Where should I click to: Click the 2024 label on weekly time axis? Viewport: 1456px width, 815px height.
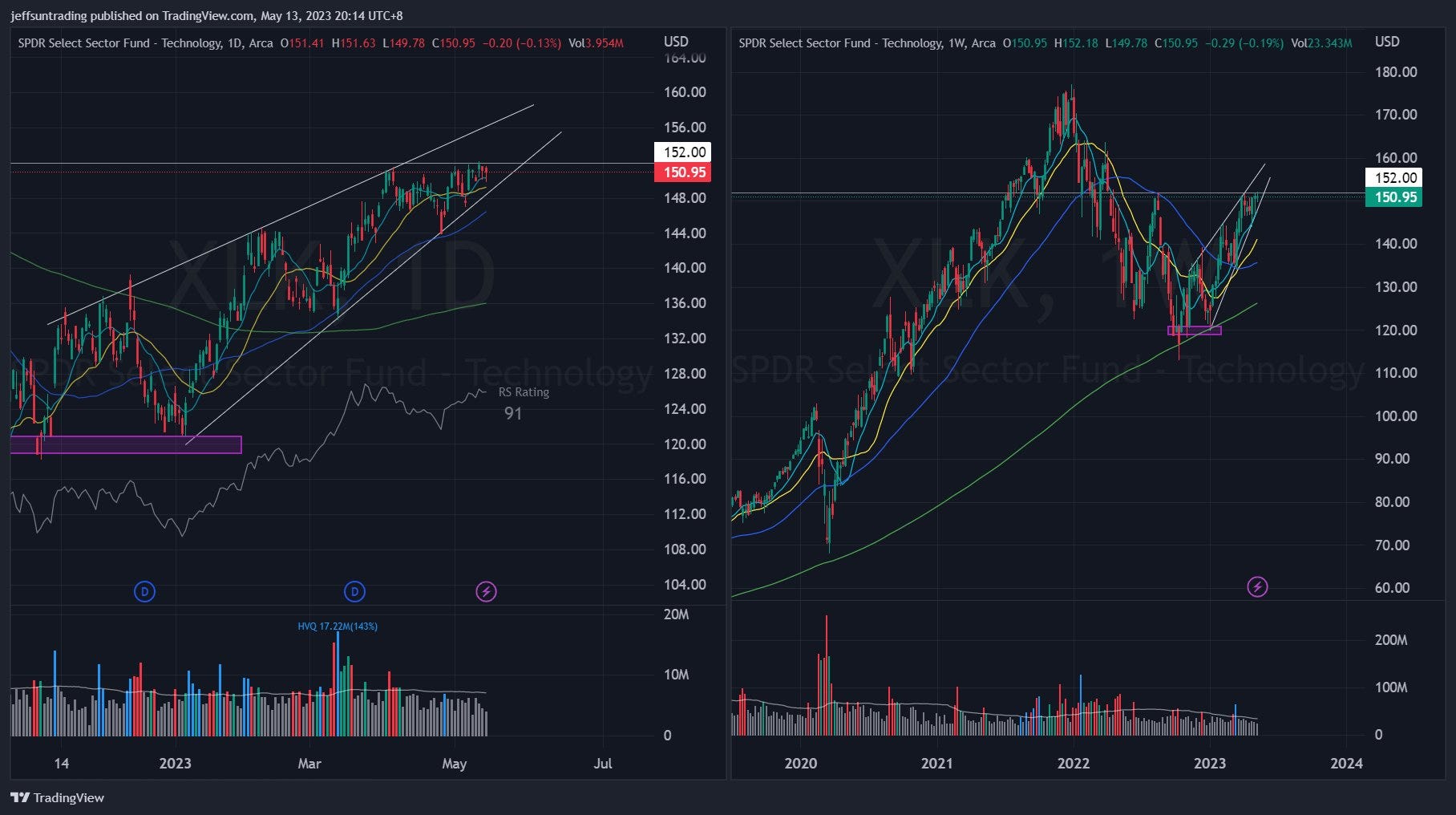pyautogui.click(x=1346, y=764)
